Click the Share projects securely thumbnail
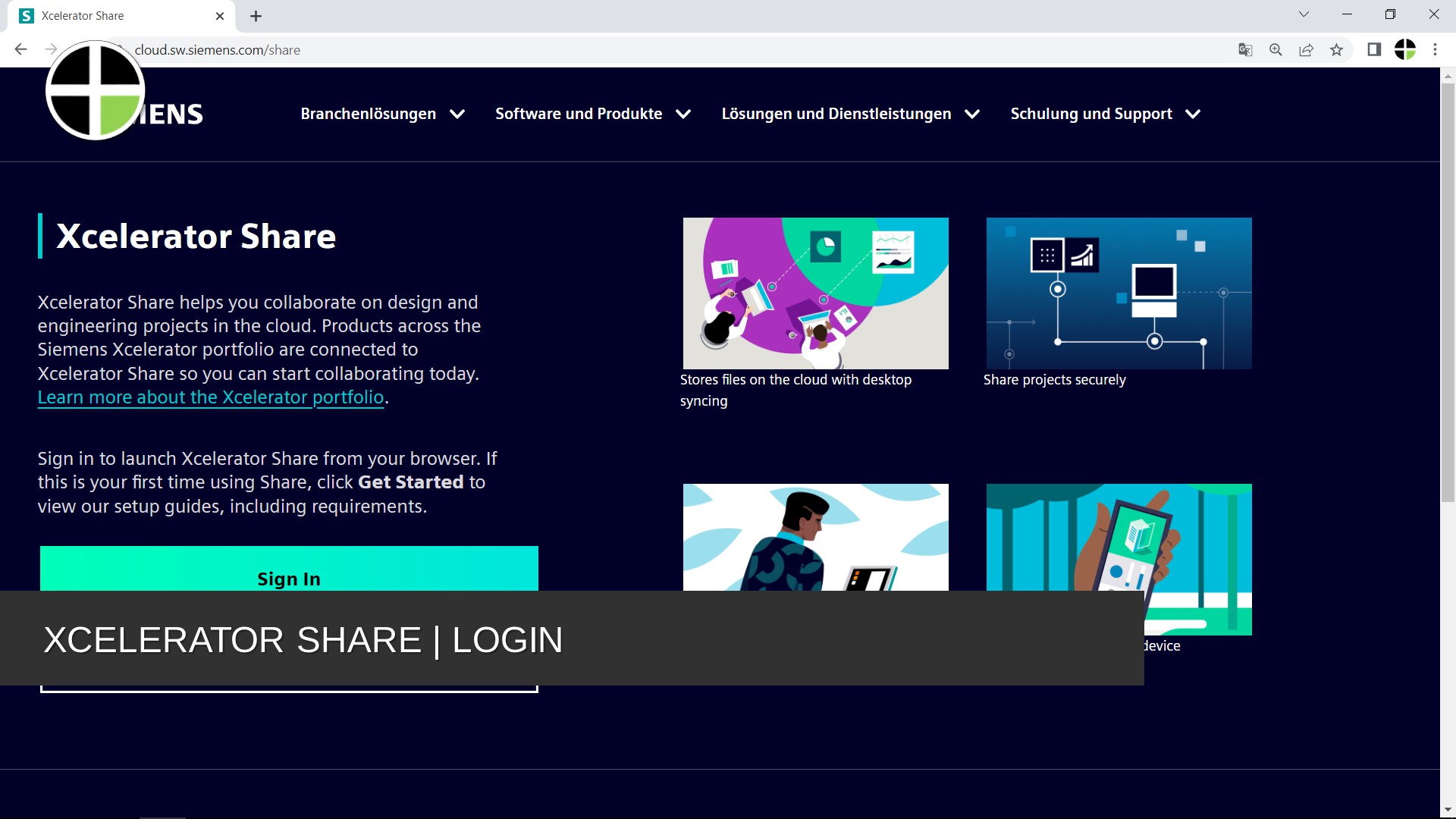 pos(1118,293)
